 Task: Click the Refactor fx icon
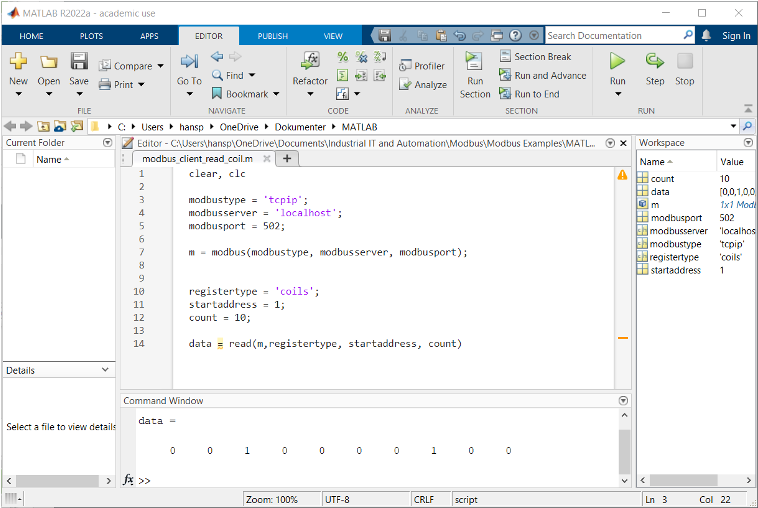click(x=310, y=61)
